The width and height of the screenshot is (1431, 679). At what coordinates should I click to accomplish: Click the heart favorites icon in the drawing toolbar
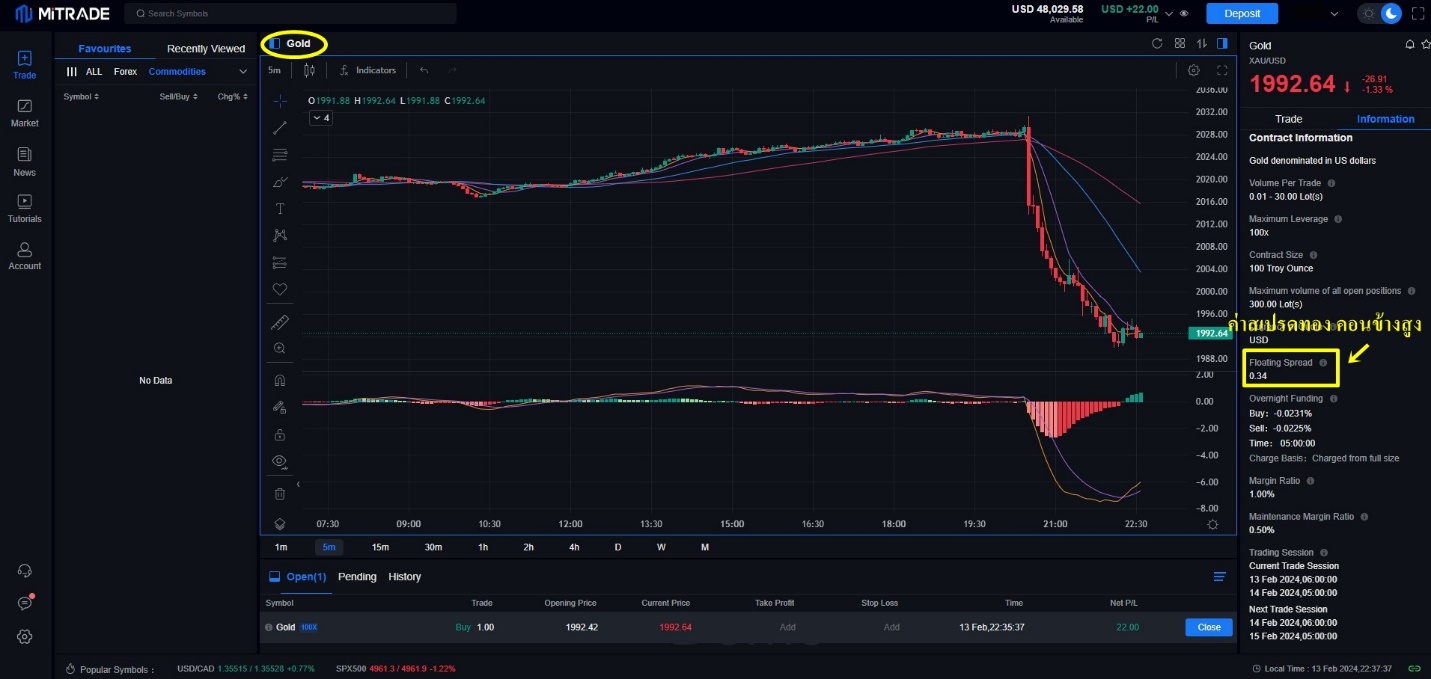point(280,289)
